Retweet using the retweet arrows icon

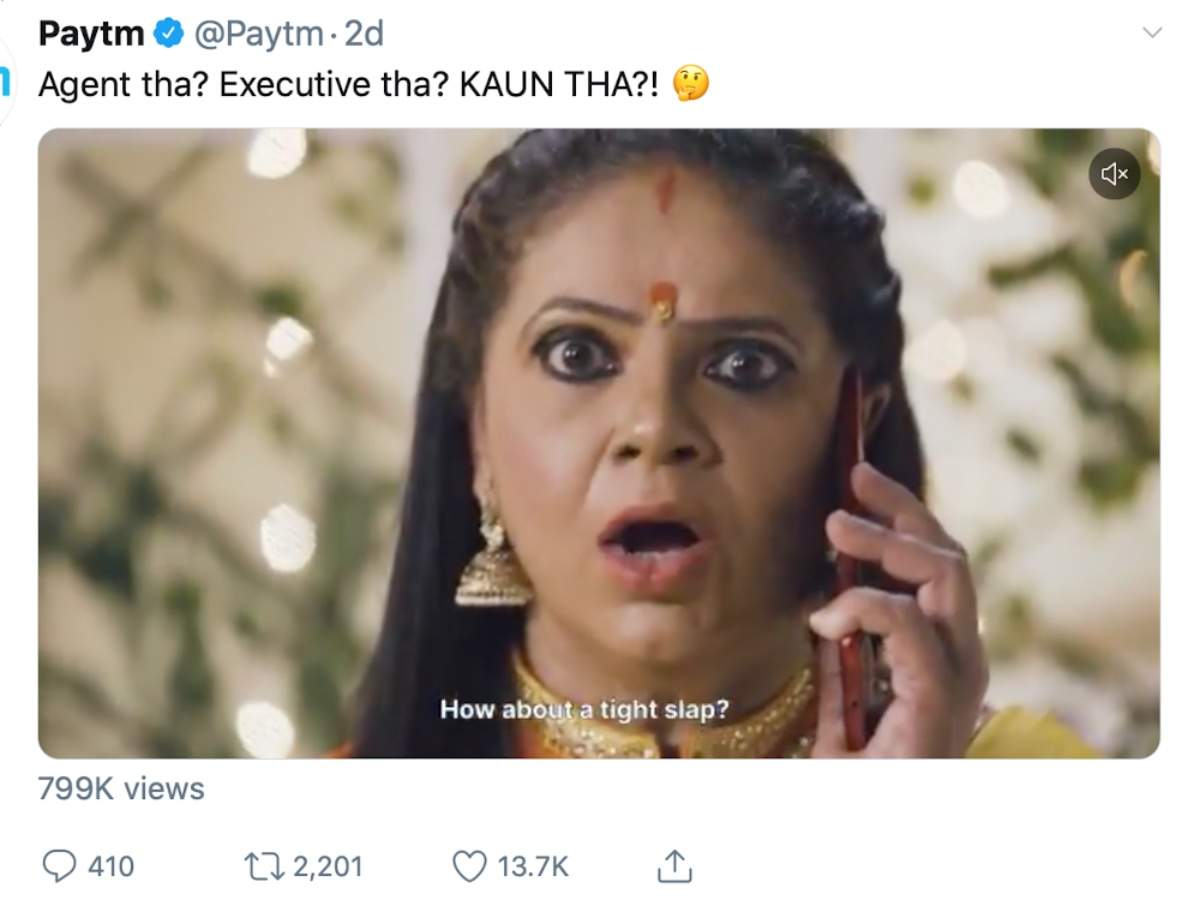pyautogui.click(x=265, y=865)
